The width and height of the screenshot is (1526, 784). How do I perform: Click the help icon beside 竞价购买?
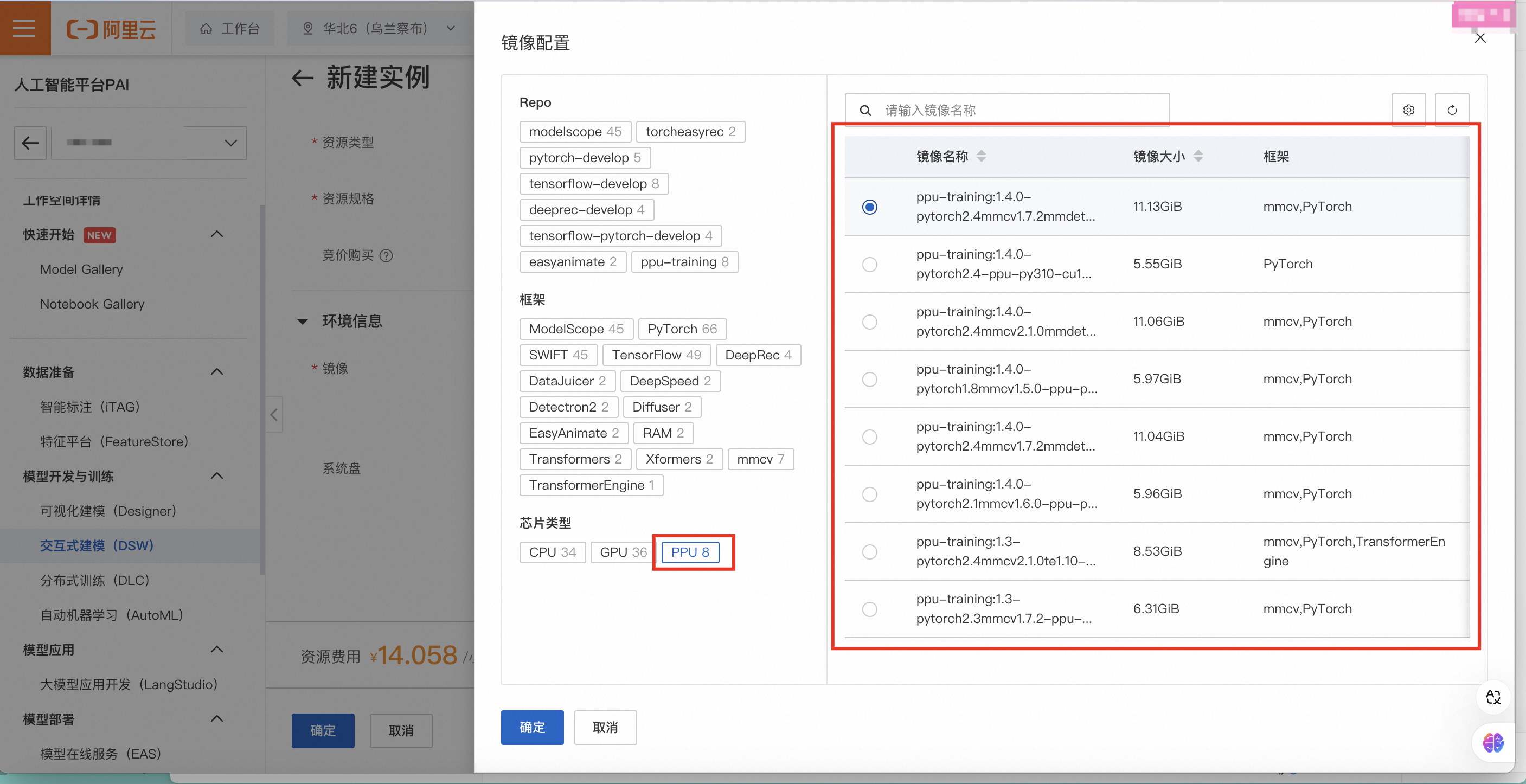pyautogui.click(x=386, y=256)
